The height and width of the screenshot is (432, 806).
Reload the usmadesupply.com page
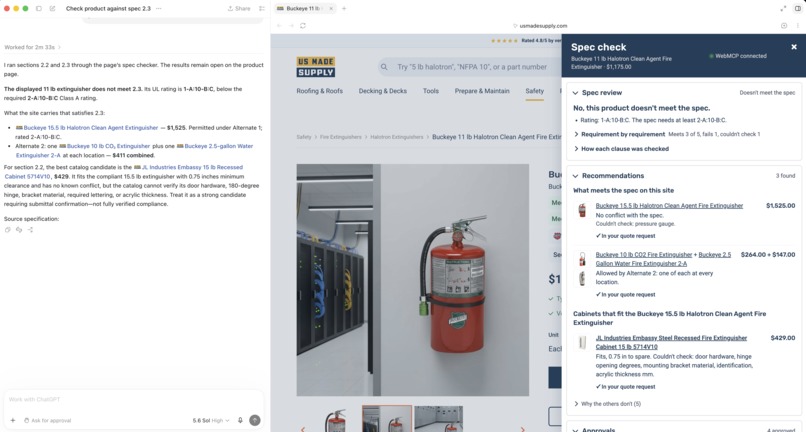tap(303, 25)
